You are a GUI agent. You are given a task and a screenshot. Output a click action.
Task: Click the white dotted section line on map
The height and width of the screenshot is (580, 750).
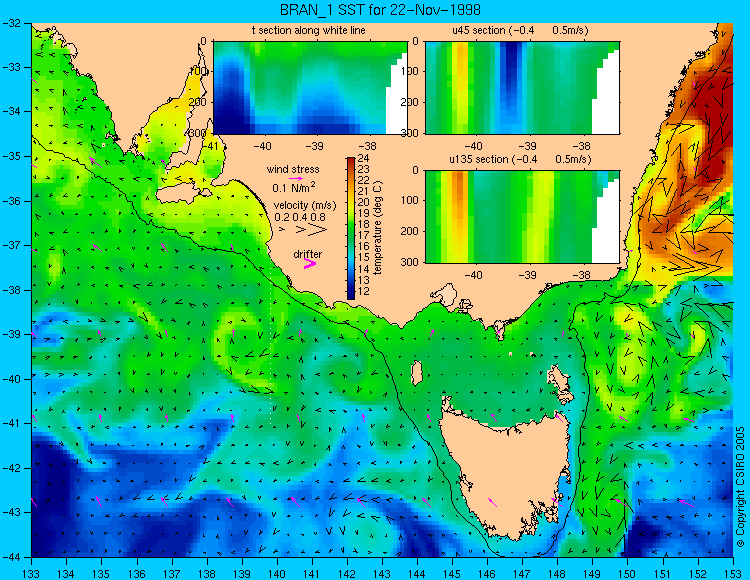(x=271, y=344)
